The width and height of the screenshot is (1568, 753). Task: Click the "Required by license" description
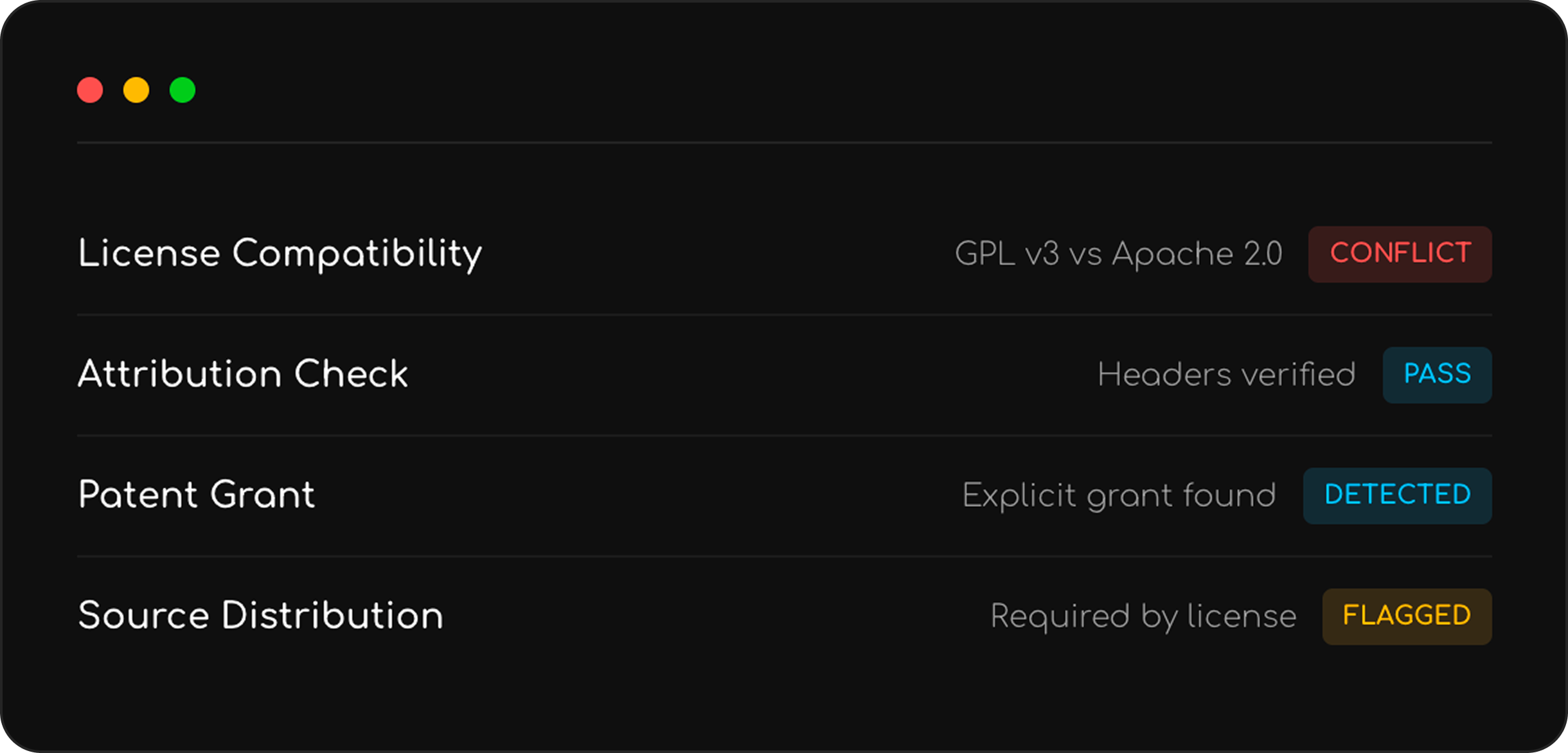point(1143,616)
